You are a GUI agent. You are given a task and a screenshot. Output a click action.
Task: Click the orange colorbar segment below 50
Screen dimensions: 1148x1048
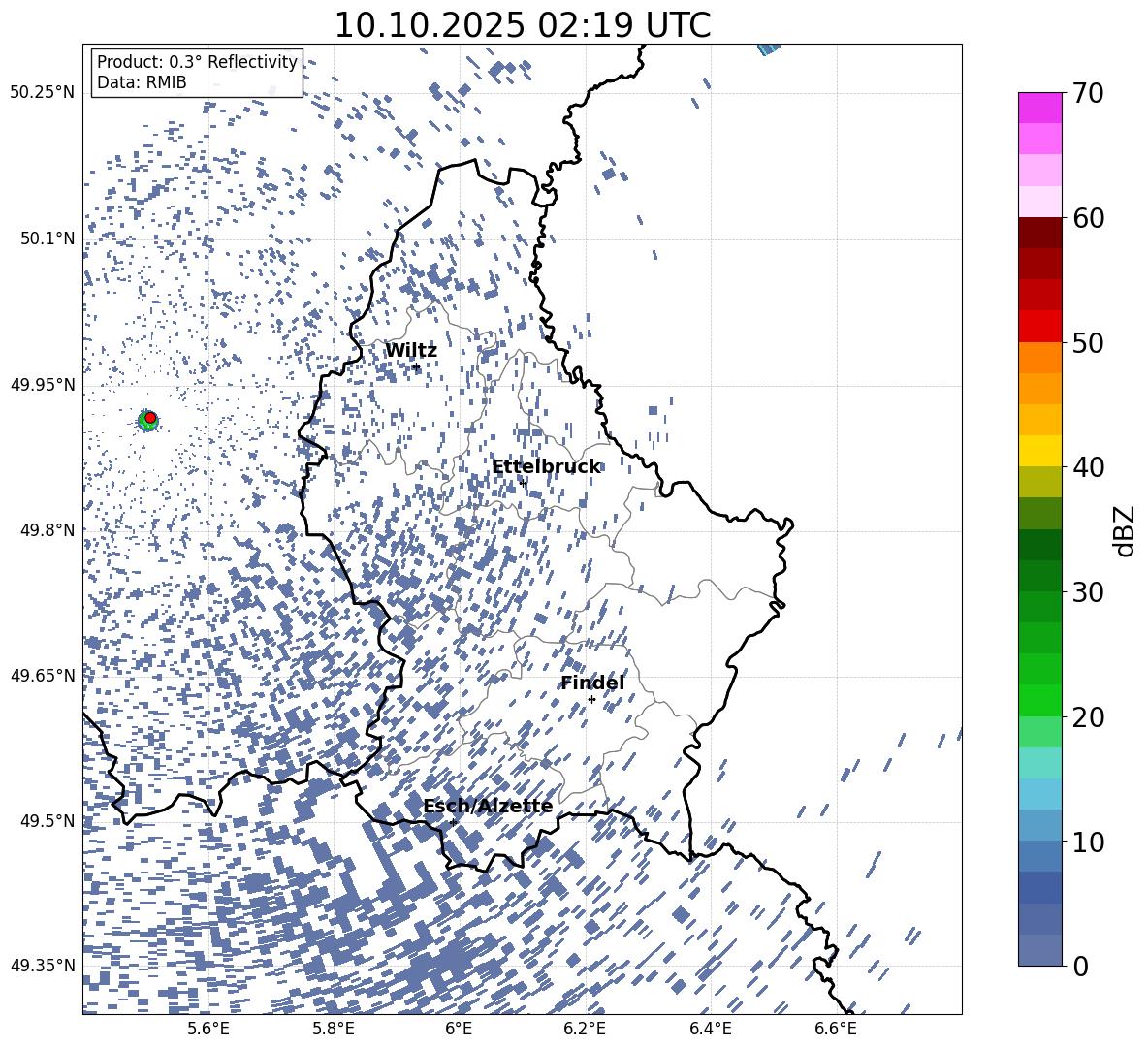pos(1039,358)
